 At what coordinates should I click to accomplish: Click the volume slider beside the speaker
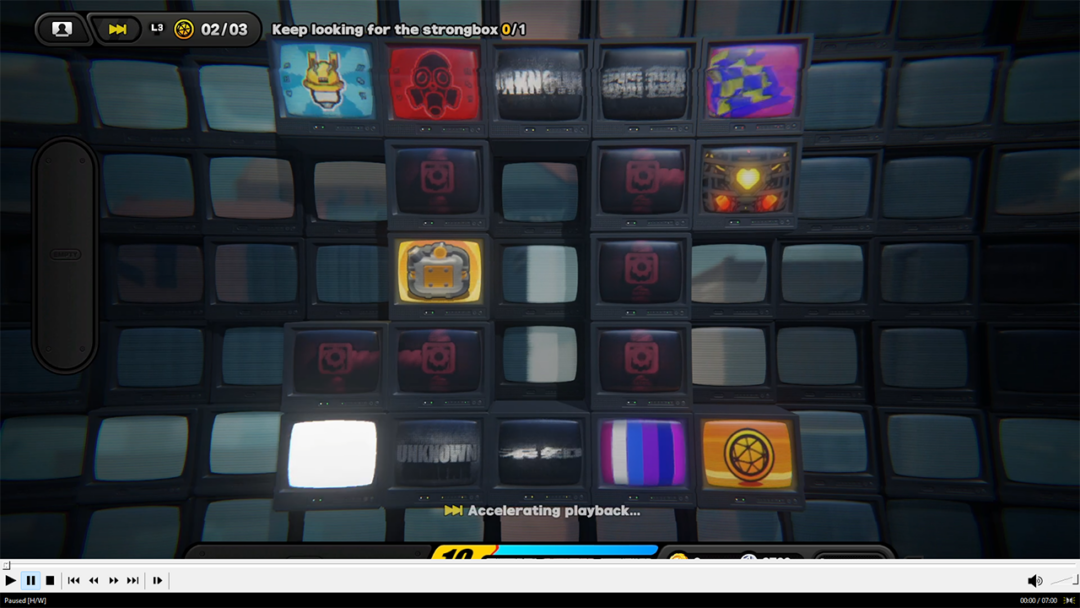point(1063,580)
